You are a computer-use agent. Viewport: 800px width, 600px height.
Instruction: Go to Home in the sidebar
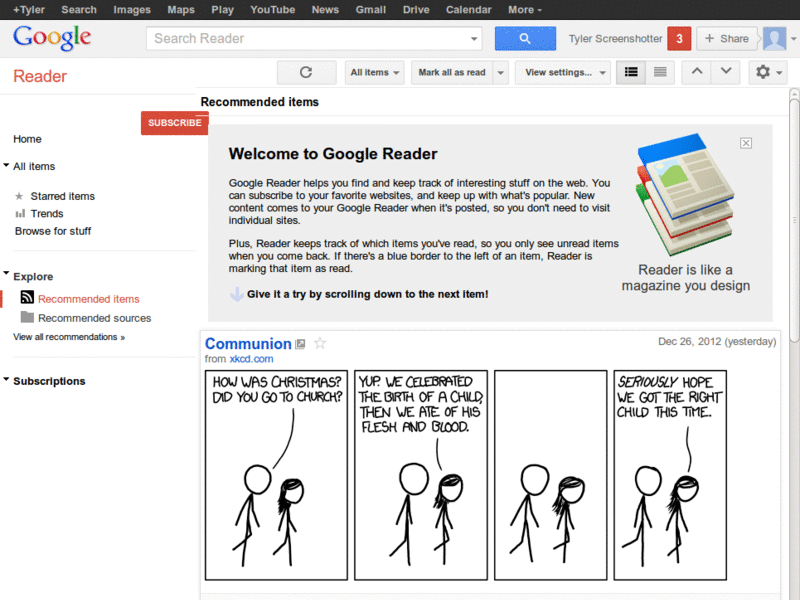click(28, 139)
